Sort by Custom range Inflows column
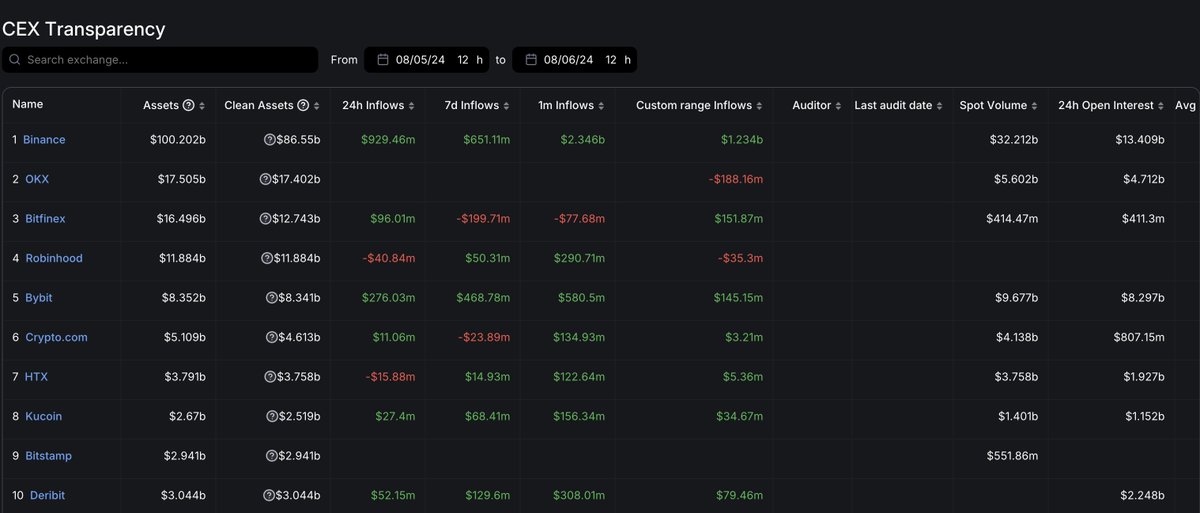Screen dimensions: 1200x513 (761, 106)
